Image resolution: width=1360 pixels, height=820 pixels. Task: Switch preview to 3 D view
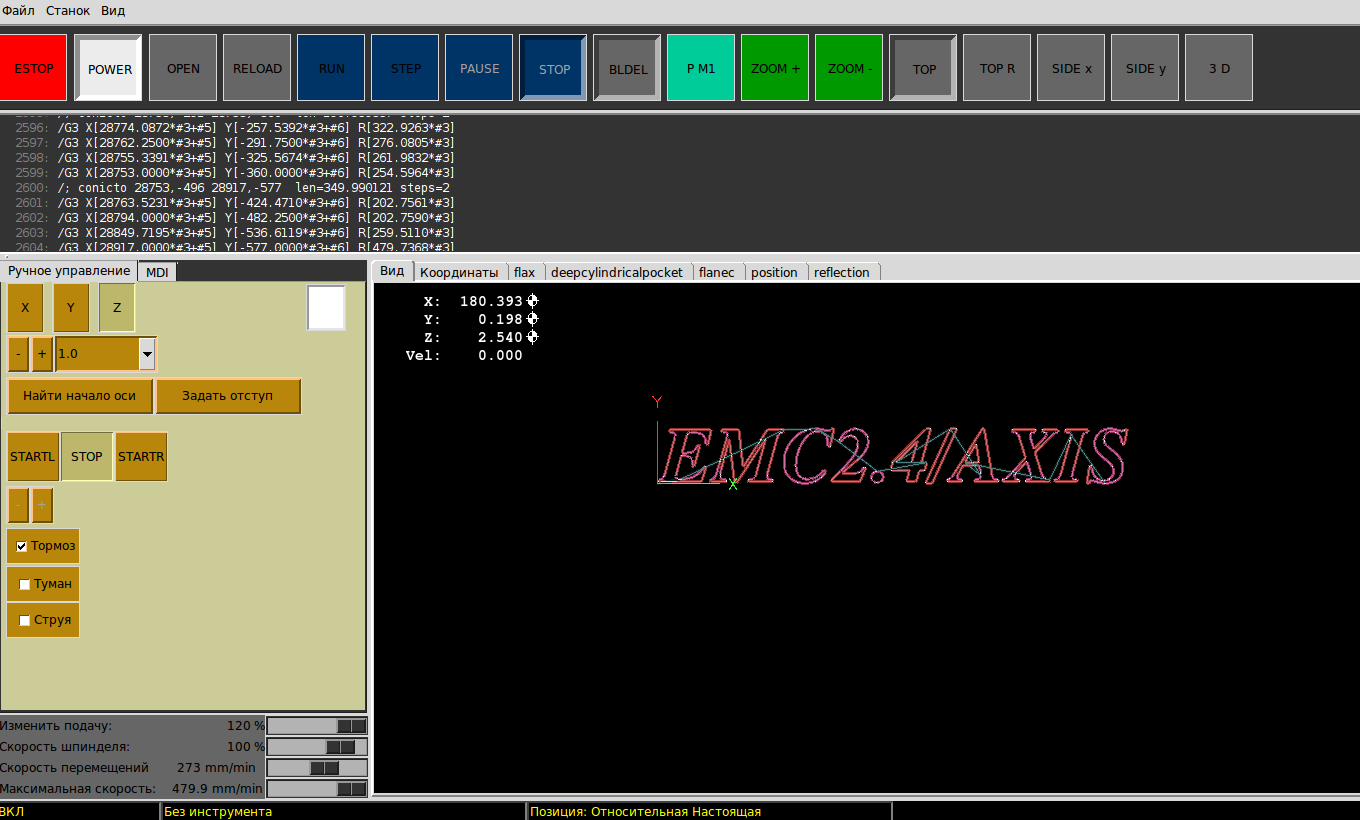(x=1219, y=68)
